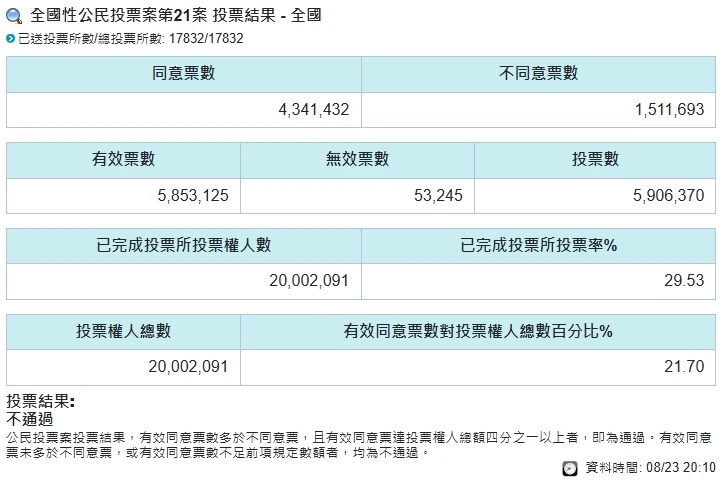Click the 同意票數 column header
This screenshot has height=484, width=726.
click(x=184, y=73)
